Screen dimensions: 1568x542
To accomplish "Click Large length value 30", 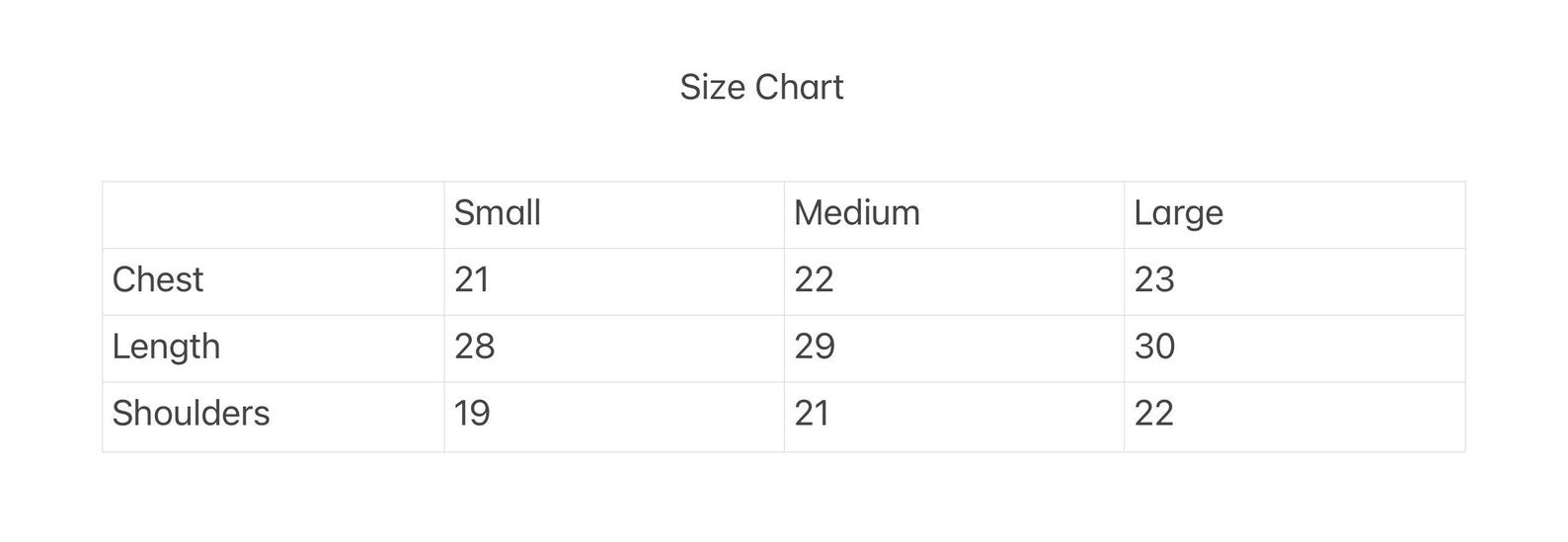I will [x=1154, y=347].
